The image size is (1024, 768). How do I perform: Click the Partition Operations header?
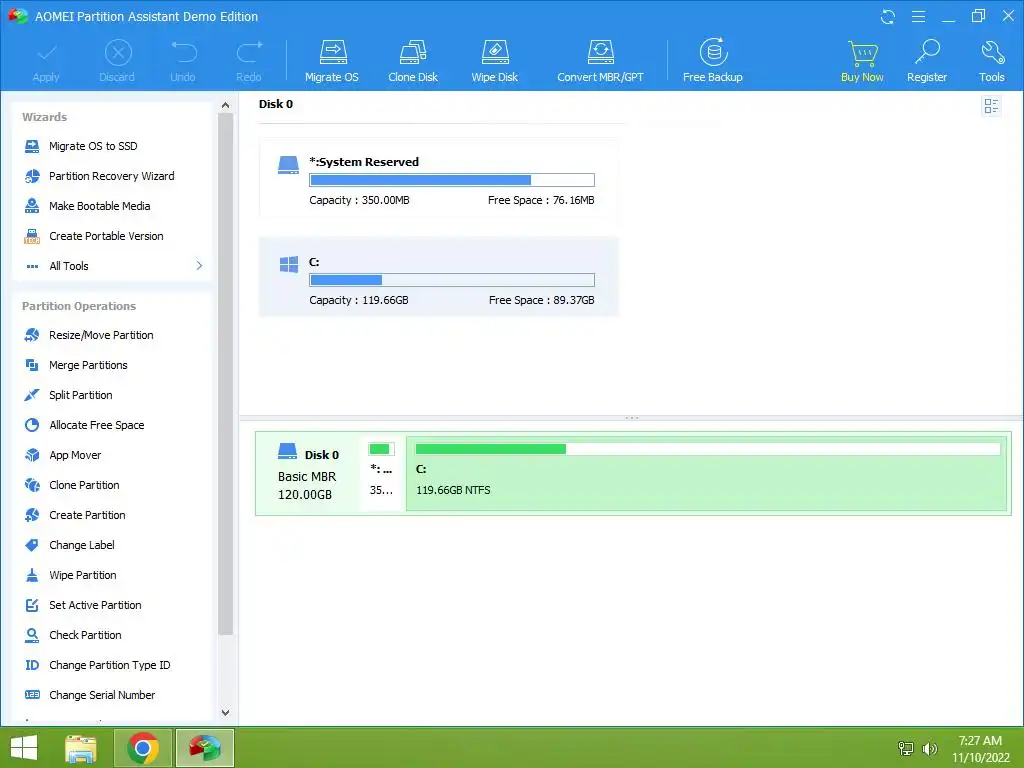79,306
